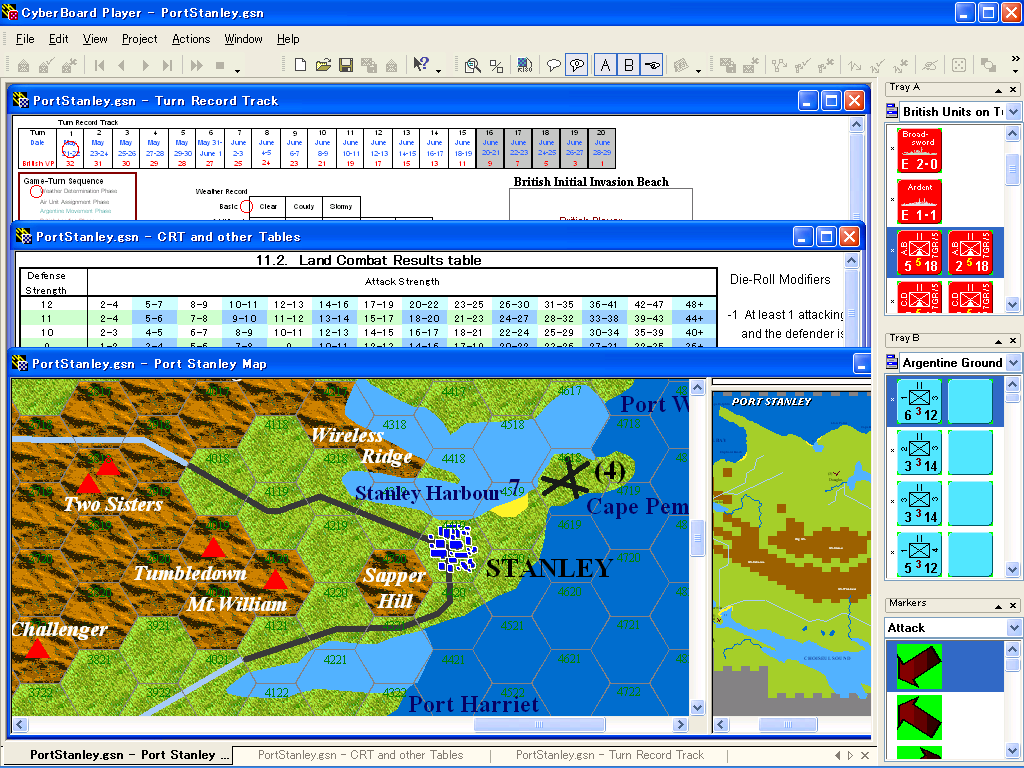The image size is (1024, 768).
Task: Click the plain speech bubble toolbar icon
Action: click(554, 65)
